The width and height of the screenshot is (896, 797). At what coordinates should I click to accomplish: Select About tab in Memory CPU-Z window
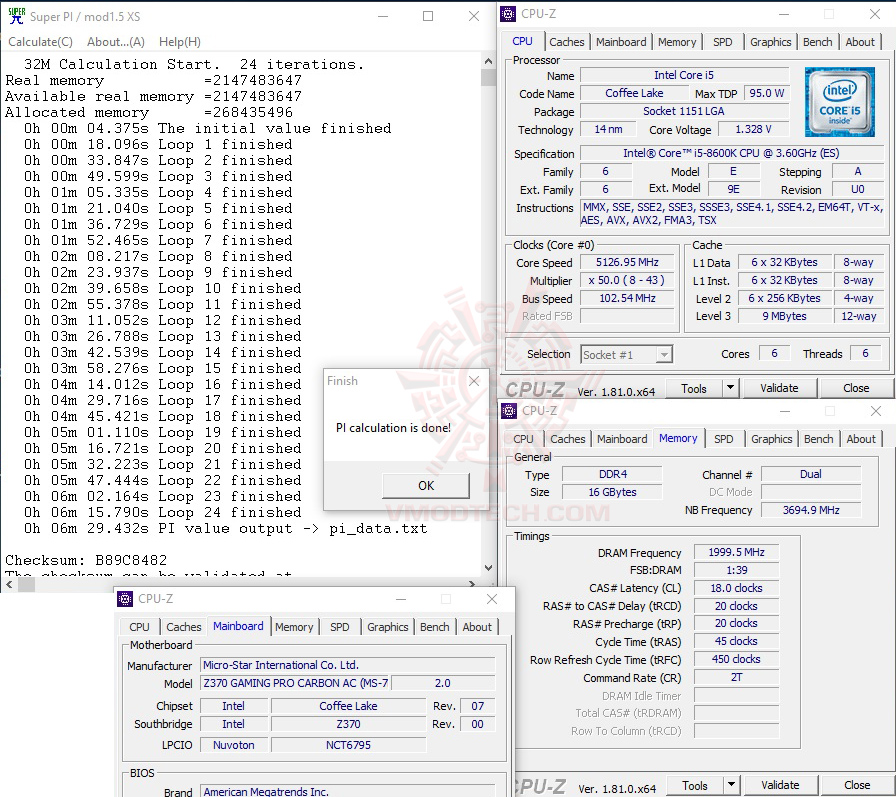[861, 439]
